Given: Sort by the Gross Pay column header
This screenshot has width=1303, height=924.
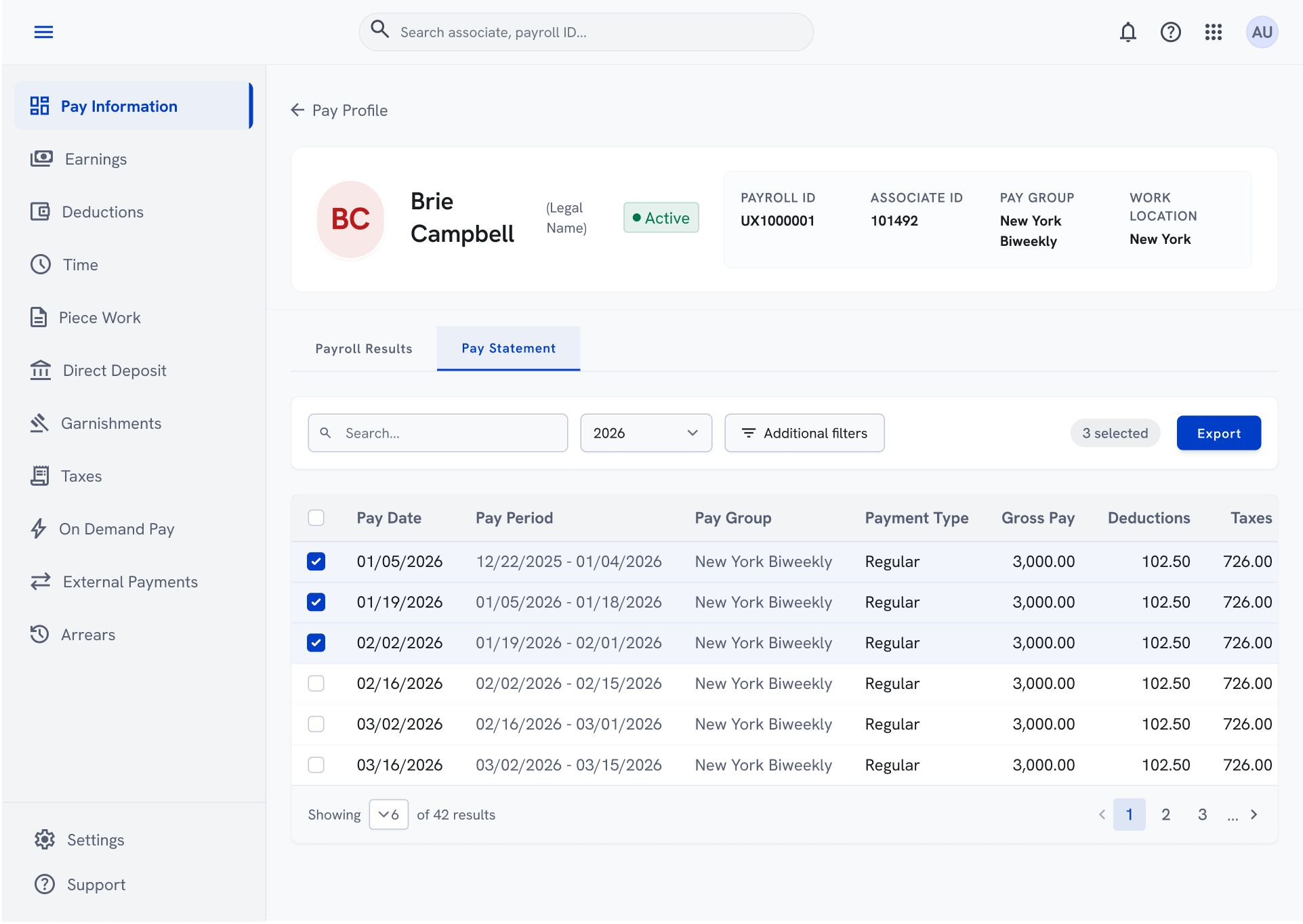Looking at the screenshot, I should coord(1038,518).
